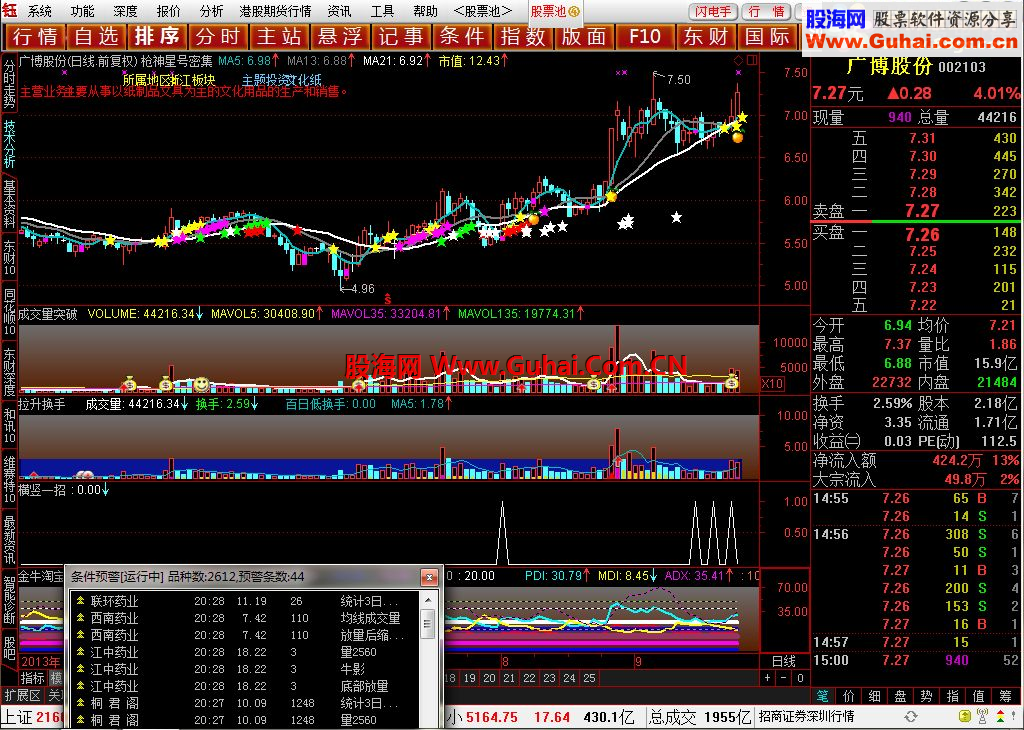Click the red-yellow-green traffic light icon
Viewport: 1024px width, 730px height.
click(998, 717)
